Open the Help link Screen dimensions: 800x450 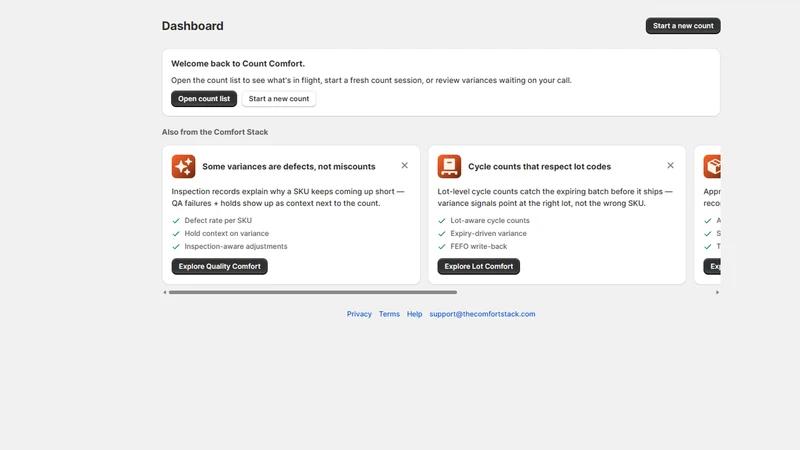414,314
